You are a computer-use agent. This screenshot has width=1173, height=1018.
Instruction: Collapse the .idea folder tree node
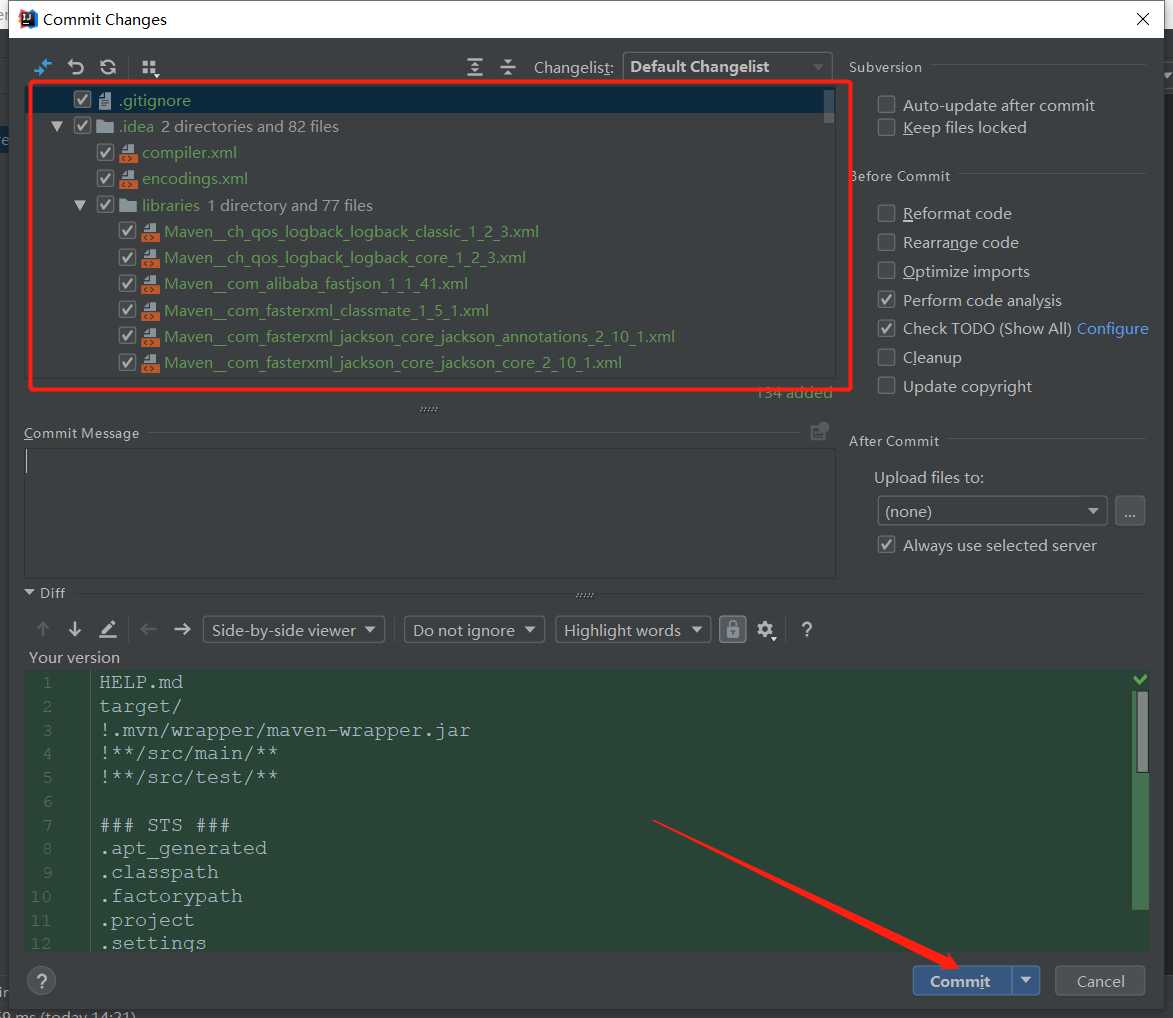(x=57, y=126)
